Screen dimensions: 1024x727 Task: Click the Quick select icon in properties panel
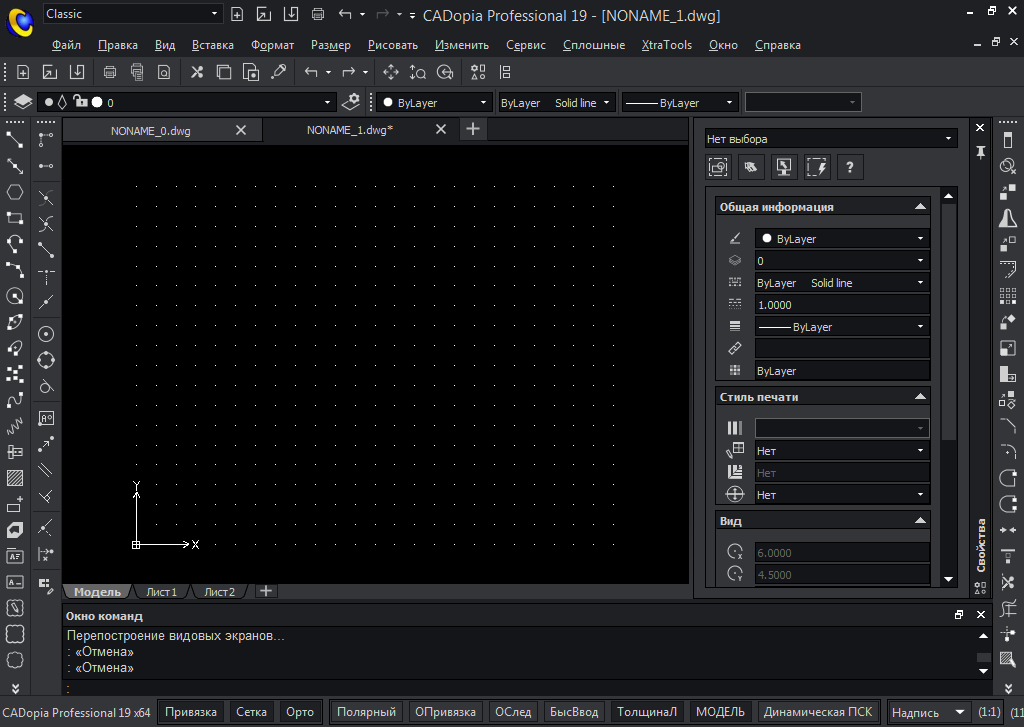816,167
